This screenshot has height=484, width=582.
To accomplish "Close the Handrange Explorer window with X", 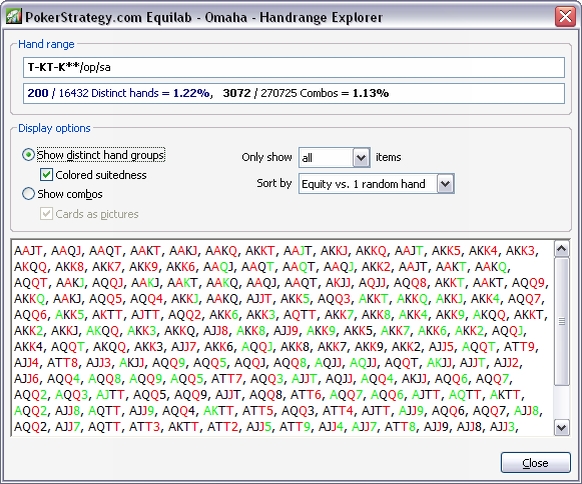I will coord(565,17).
